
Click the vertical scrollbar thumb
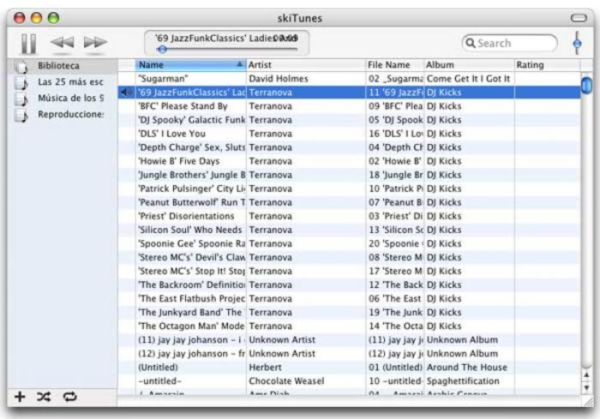[x=586, y=85]
